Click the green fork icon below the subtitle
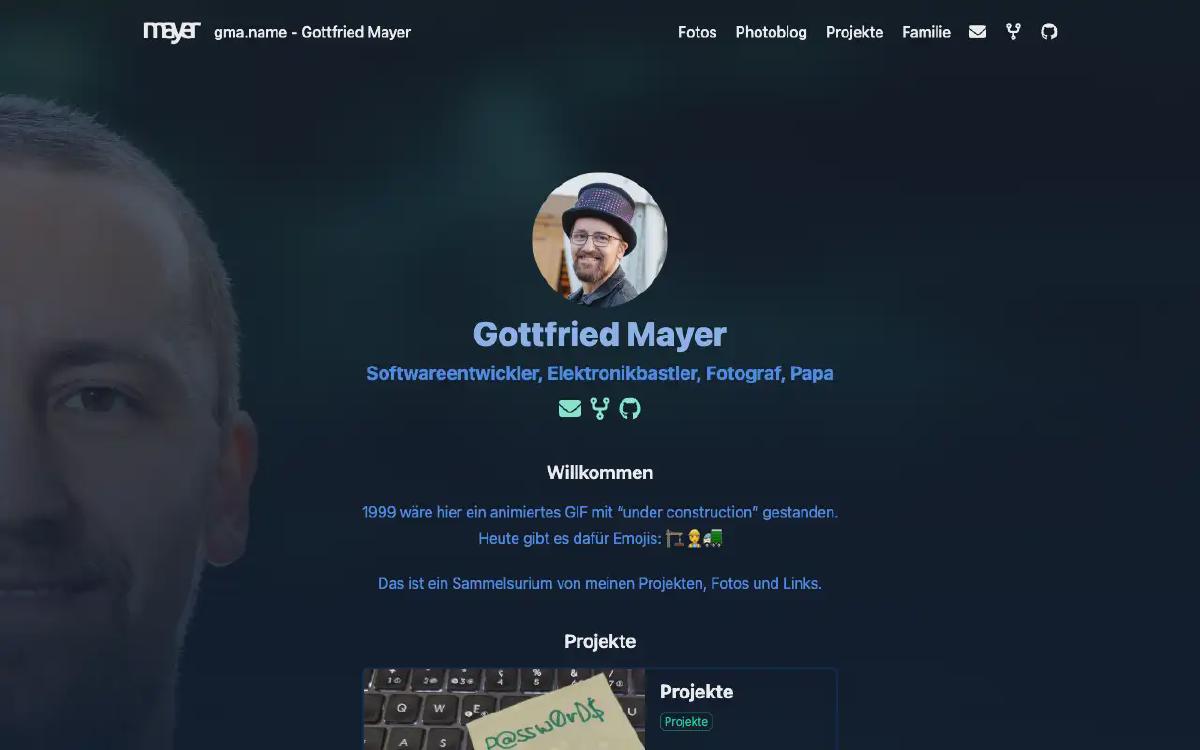Image resolution: width=1200 pixels, height=750 pixels. [x=600, y=408]
